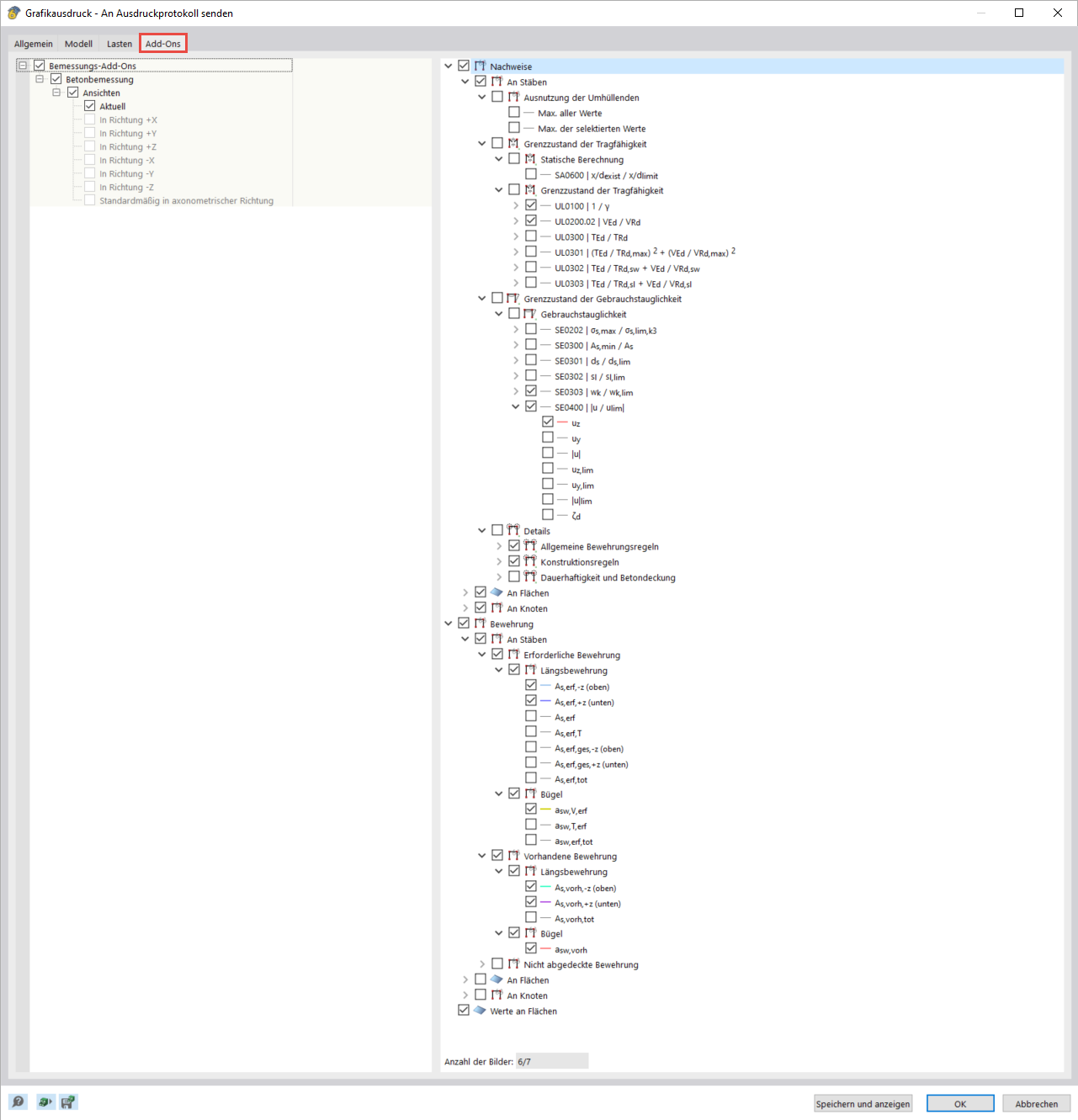The image size is (1078, 1120).
Task: Click the Bewehrung category icon
Action: pyautogui.click(x=480, y=623)
